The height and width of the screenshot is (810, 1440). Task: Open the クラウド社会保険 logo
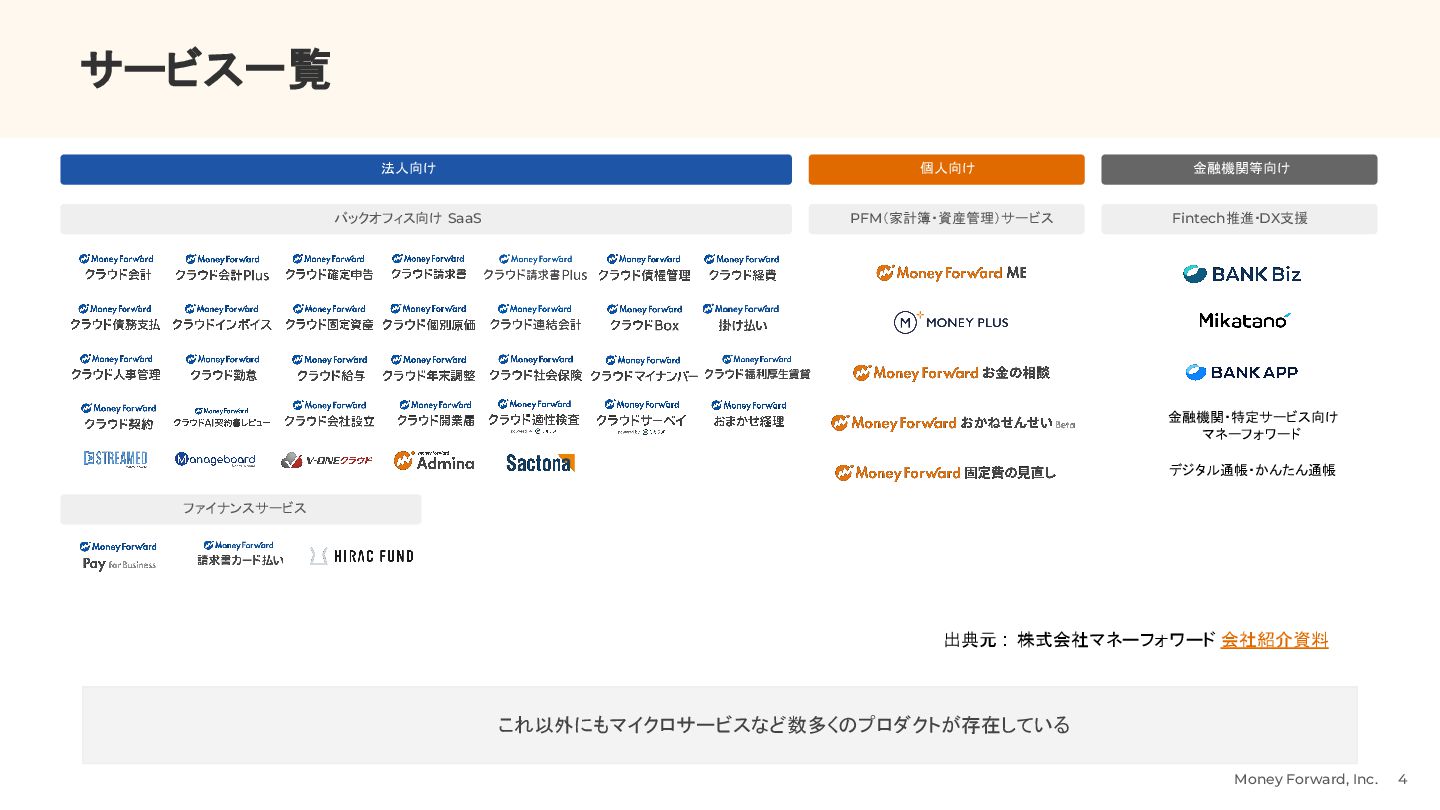535,367
